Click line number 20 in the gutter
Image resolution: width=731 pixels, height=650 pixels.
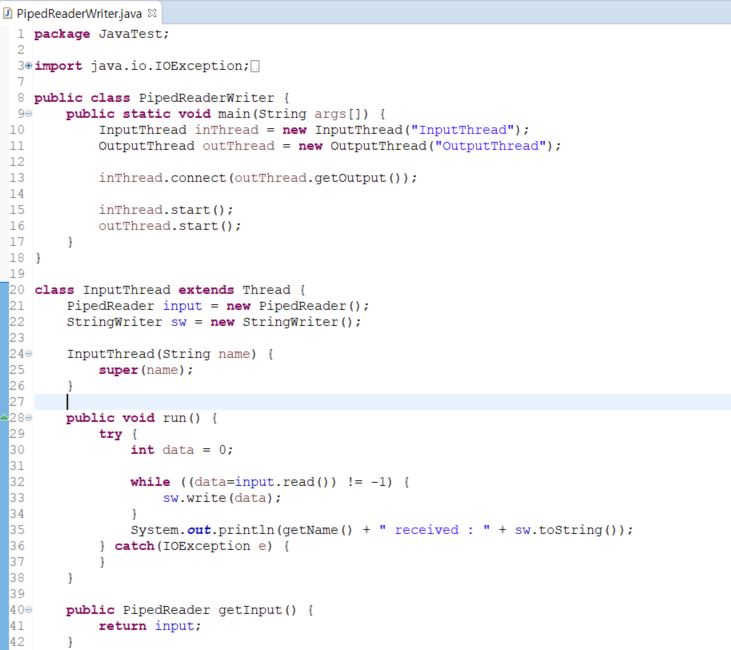[17, 290]
